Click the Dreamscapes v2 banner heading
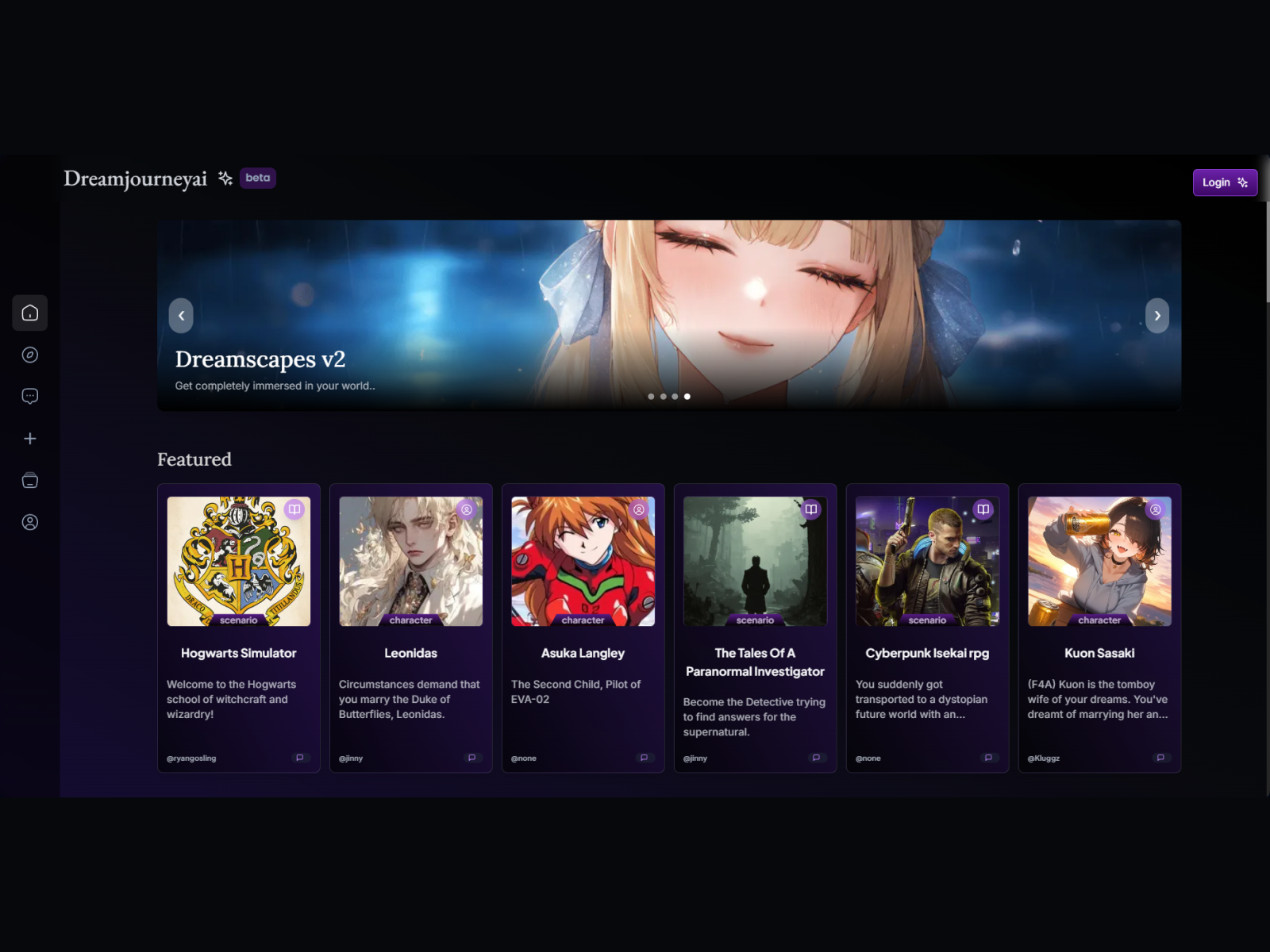1270x952 pixels. tap(260, 359)
